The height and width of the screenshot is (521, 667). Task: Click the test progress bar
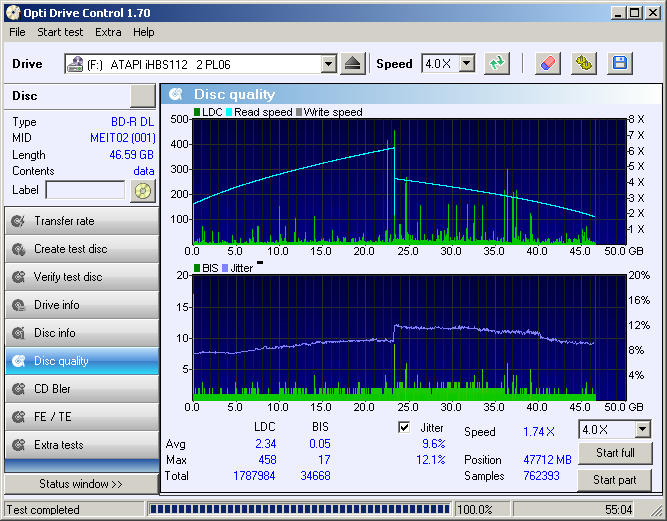299,509
